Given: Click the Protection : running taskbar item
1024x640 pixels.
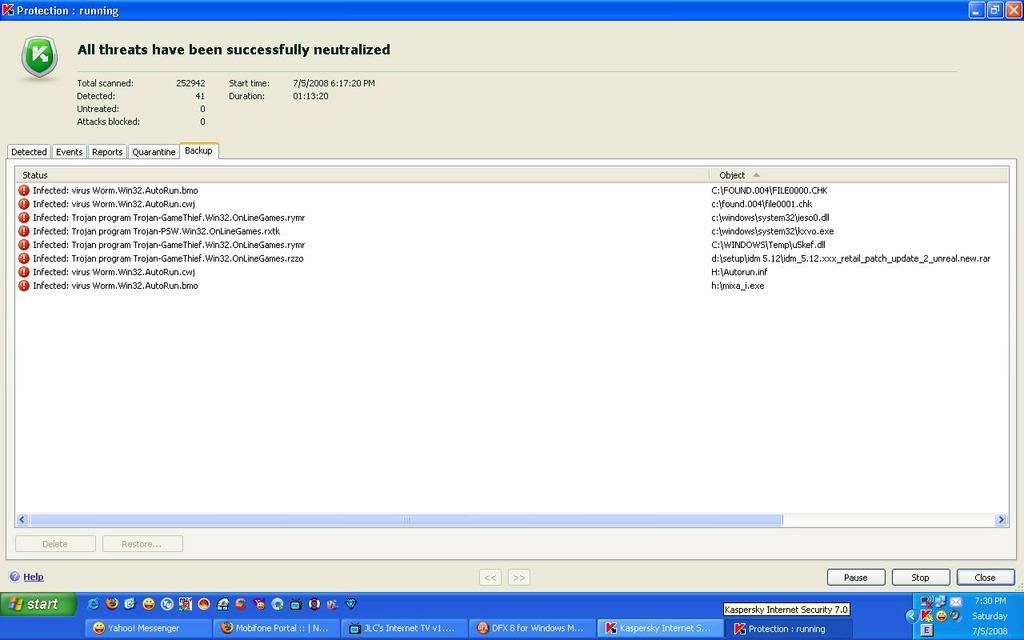Looking at the screenshot, I should coord(788,629).
